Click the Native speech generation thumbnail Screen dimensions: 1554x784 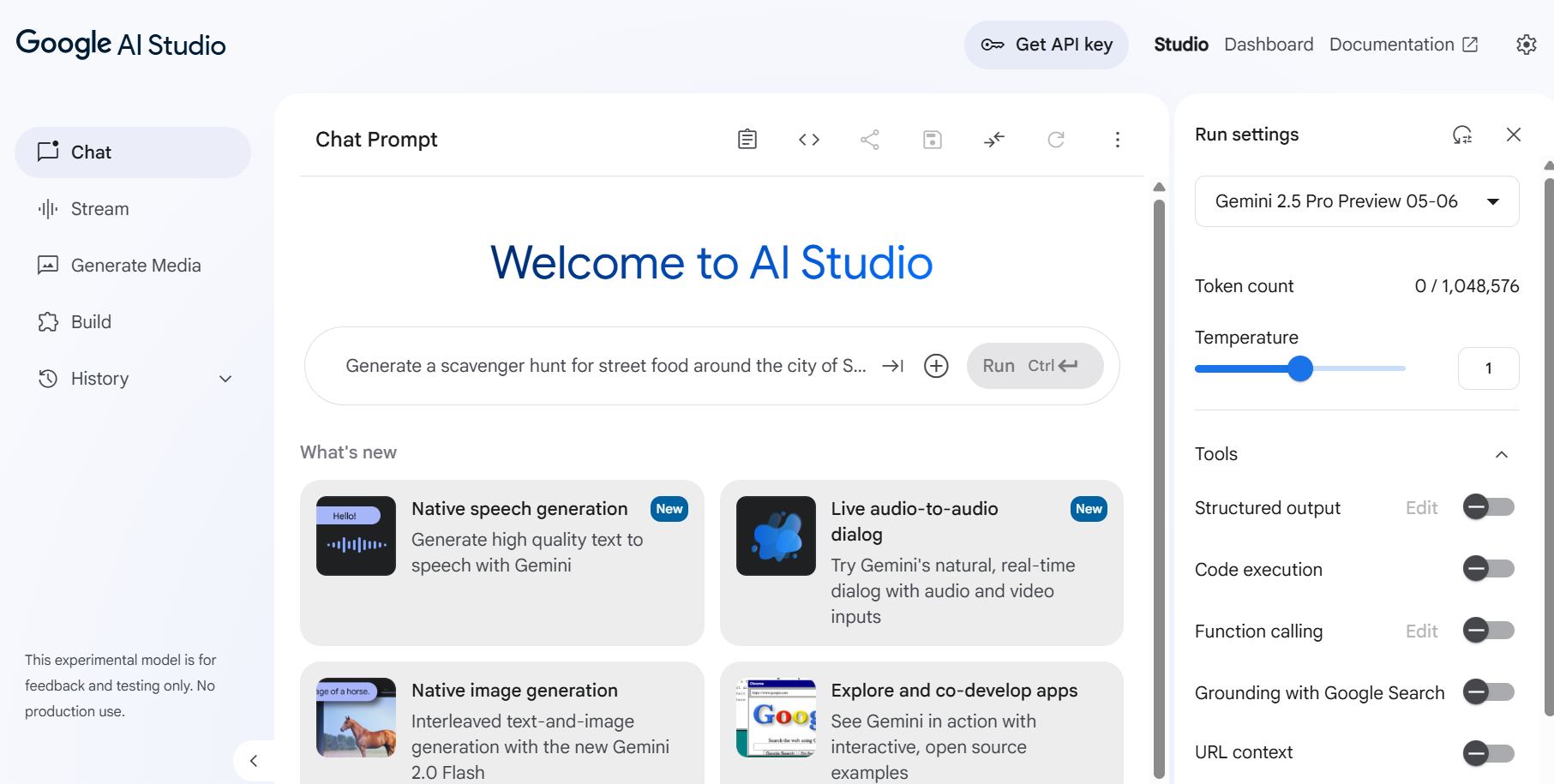pyautogui.click(x=356, y=536)
